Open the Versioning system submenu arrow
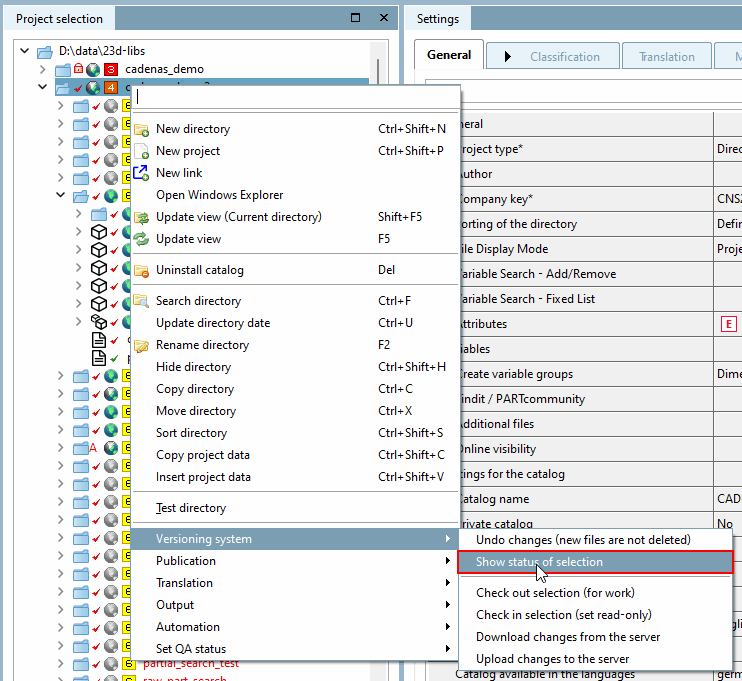Screen dimensions: 742x681 pyautogui.click(x=448, y=539)
